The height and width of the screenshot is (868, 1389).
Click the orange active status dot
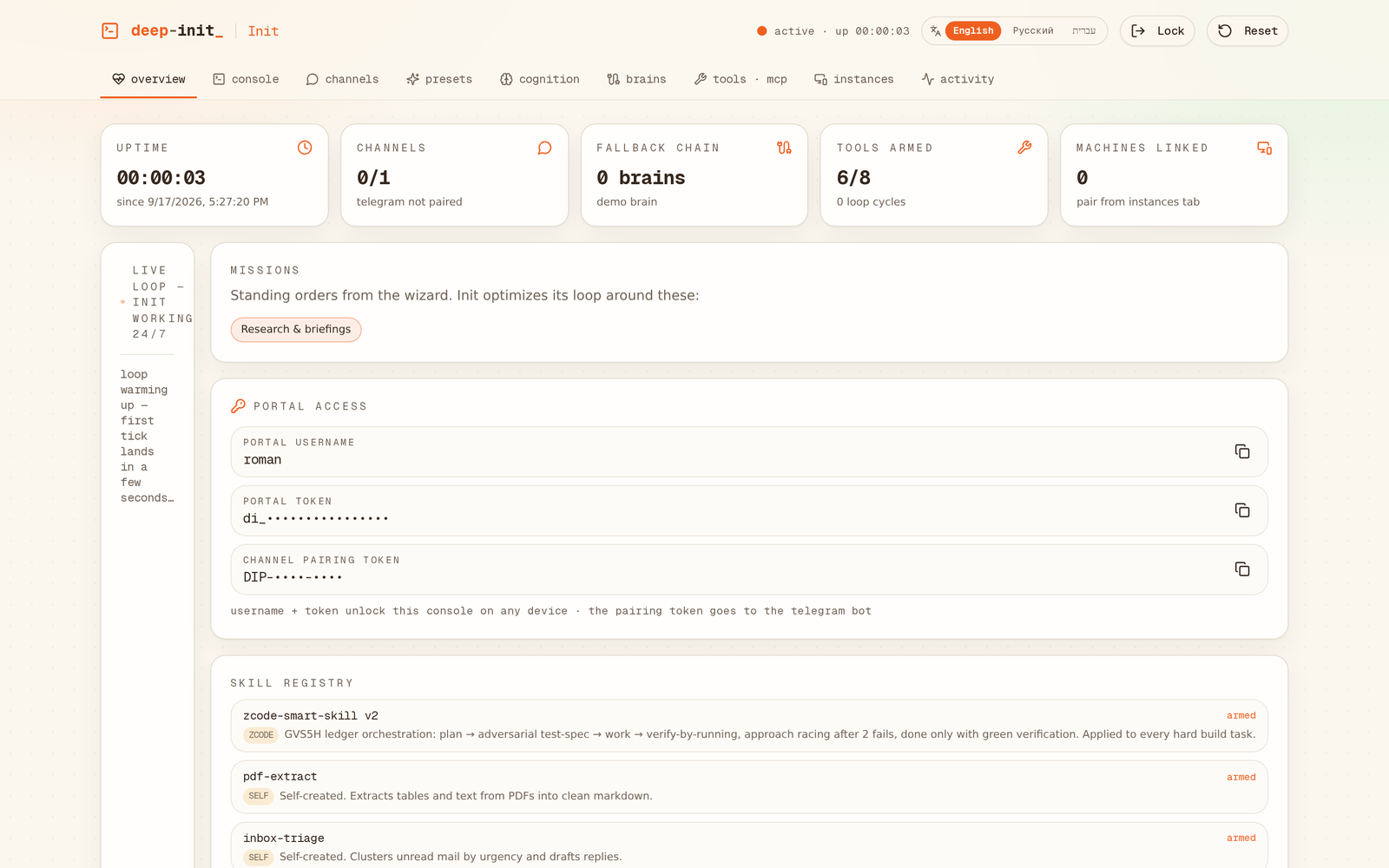pyautogui.click(x=761, y=31)
